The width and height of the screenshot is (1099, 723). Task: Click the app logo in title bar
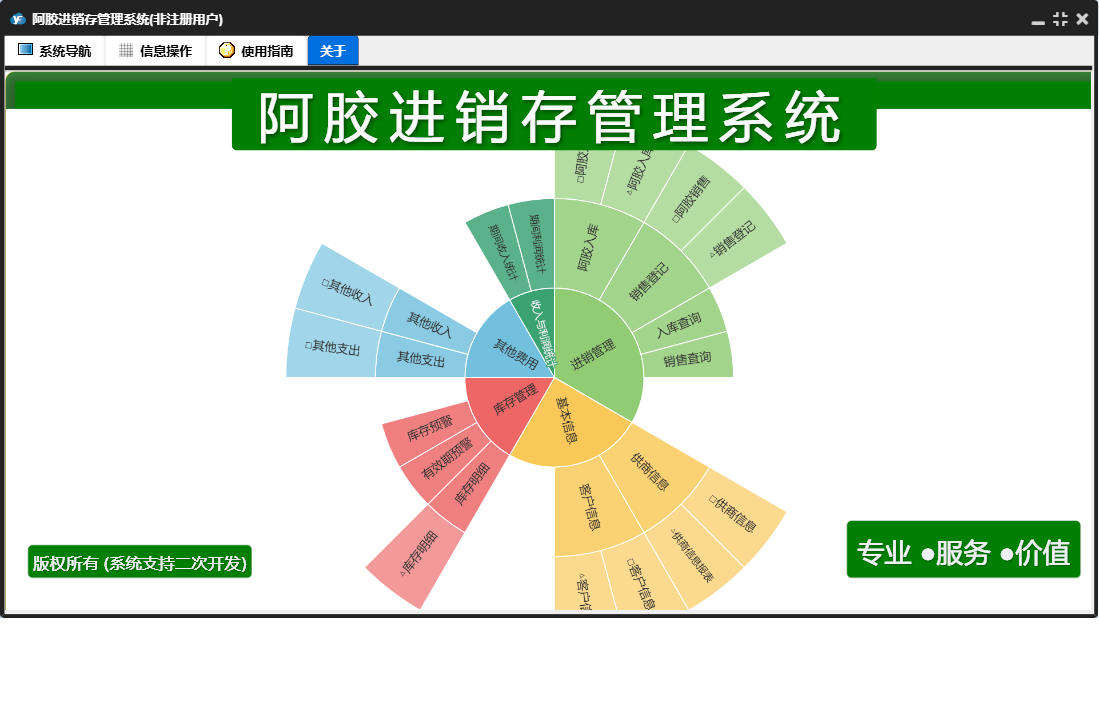(18, 19)
